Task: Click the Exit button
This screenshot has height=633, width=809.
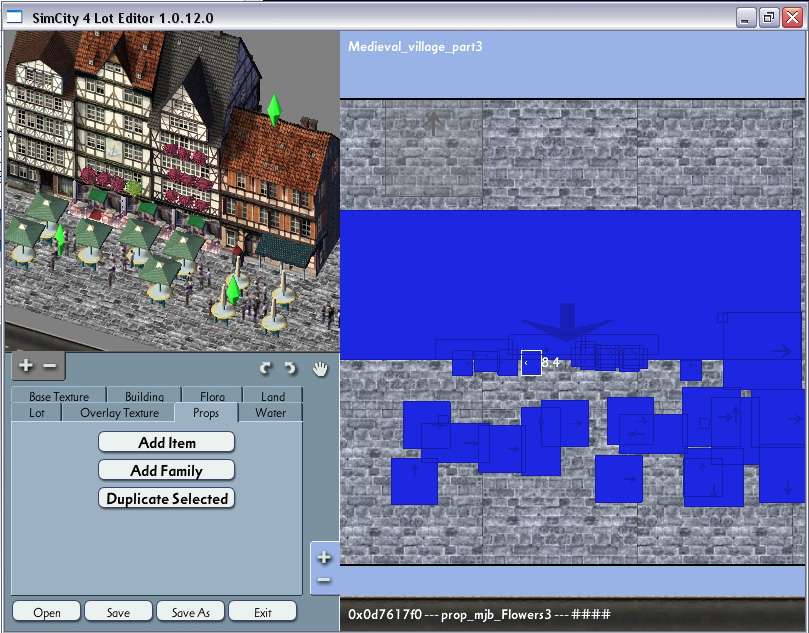Action: click(x=262, y=612)
